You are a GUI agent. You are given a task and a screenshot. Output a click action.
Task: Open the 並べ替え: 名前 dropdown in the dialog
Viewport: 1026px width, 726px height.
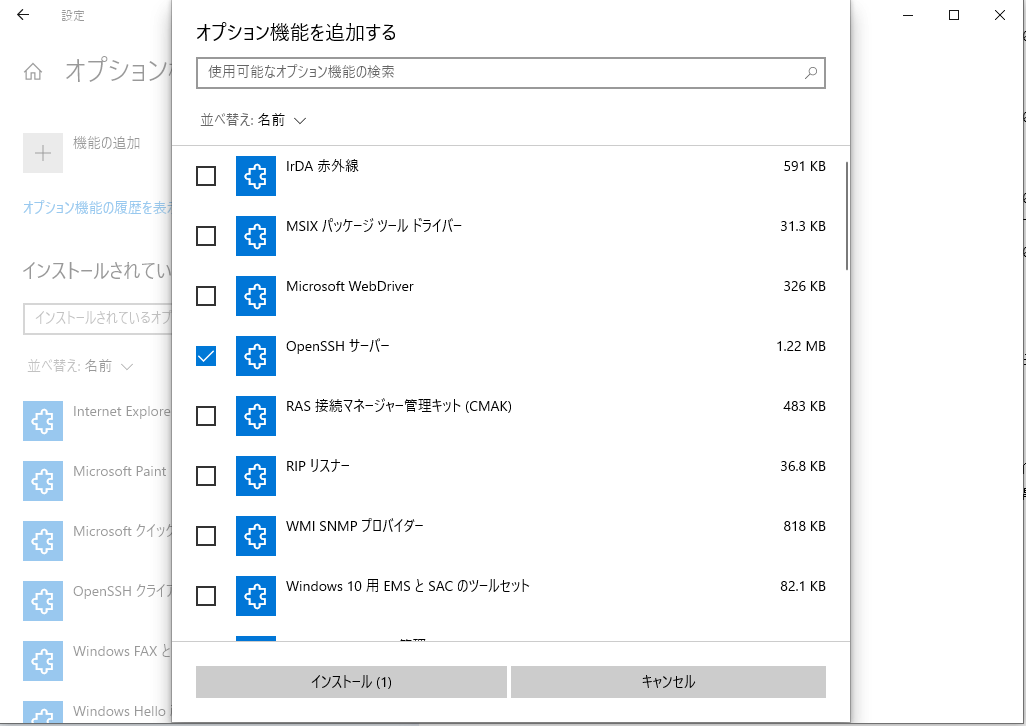(253, 120)
